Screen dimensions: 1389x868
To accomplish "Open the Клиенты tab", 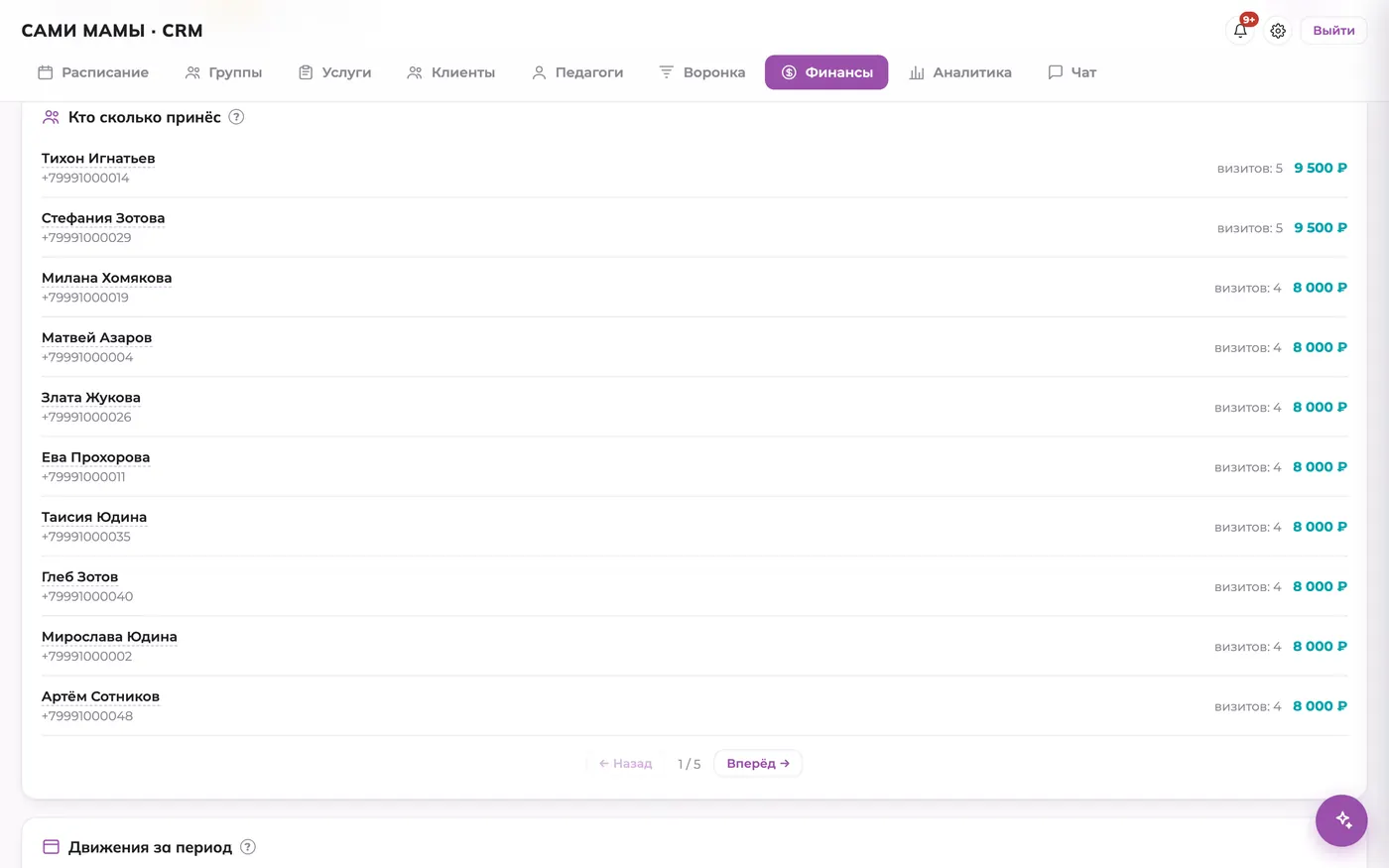I will [x=450, y=72].
